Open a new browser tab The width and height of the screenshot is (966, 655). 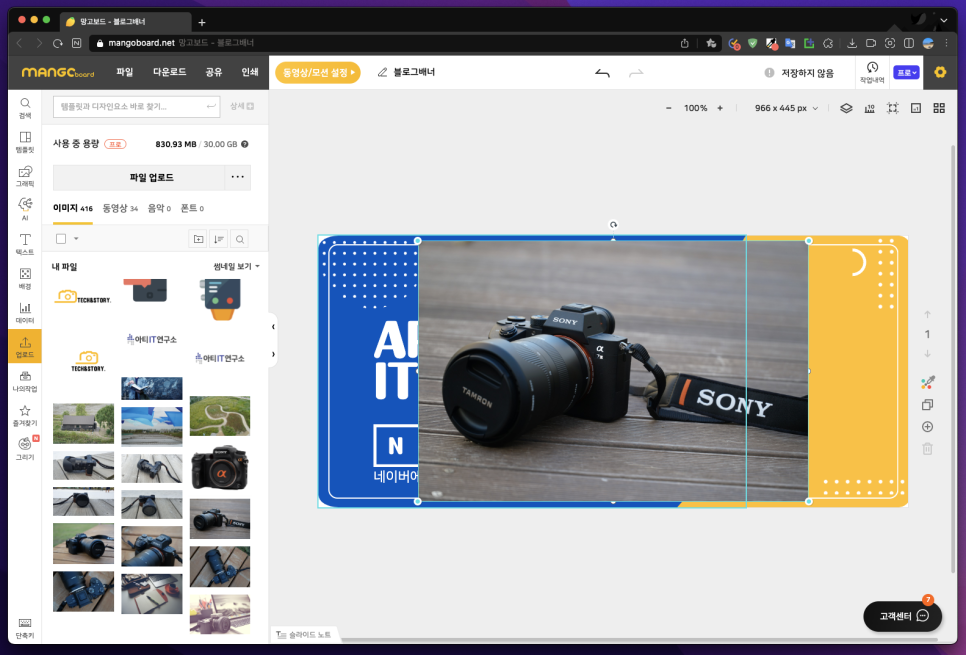click(x=201, y=22)
